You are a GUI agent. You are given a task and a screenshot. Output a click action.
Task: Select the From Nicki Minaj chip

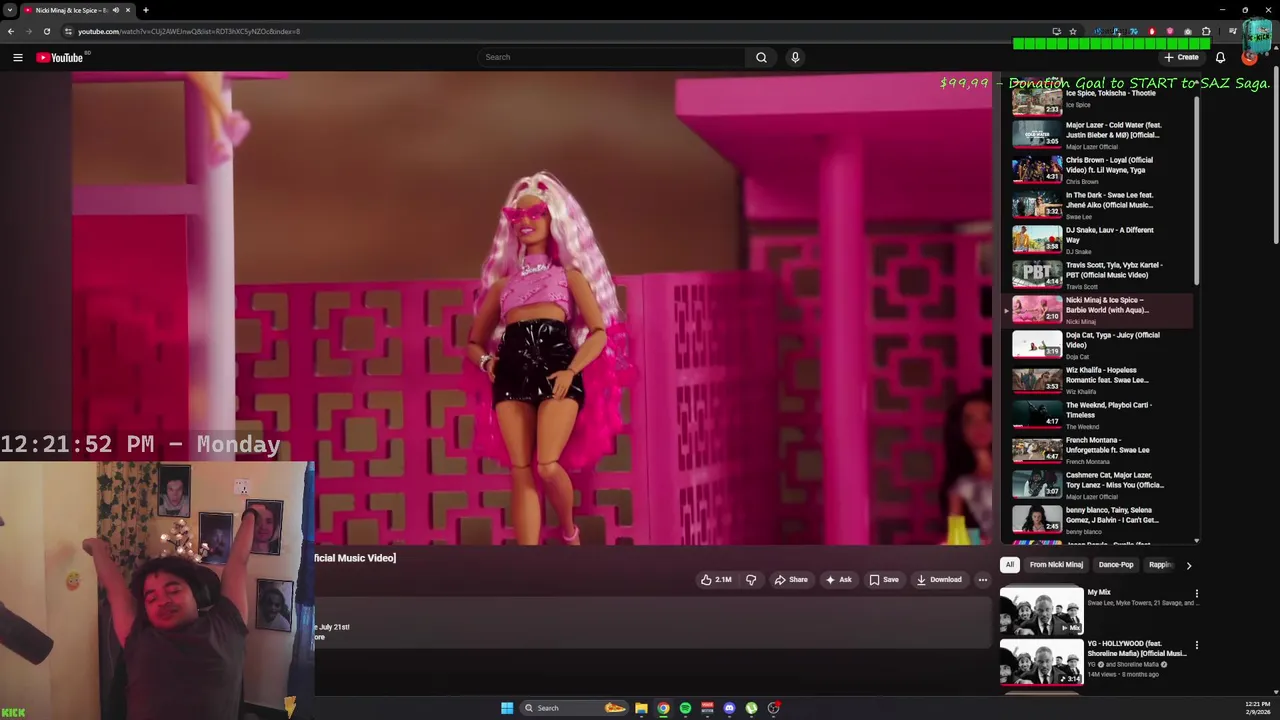point(1056,565)
